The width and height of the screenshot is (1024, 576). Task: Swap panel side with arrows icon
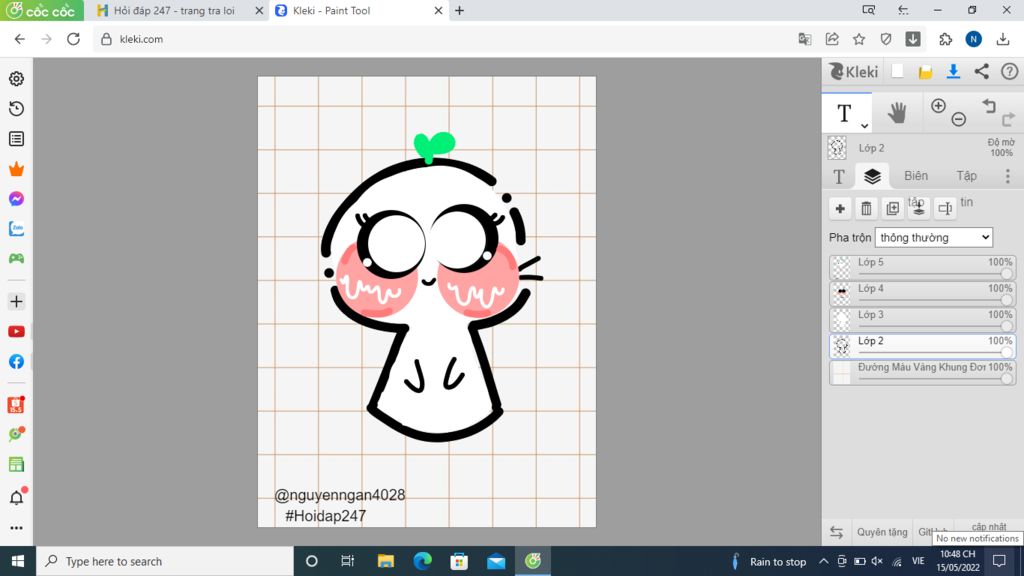pyautogui.click(x=837, y=532)
